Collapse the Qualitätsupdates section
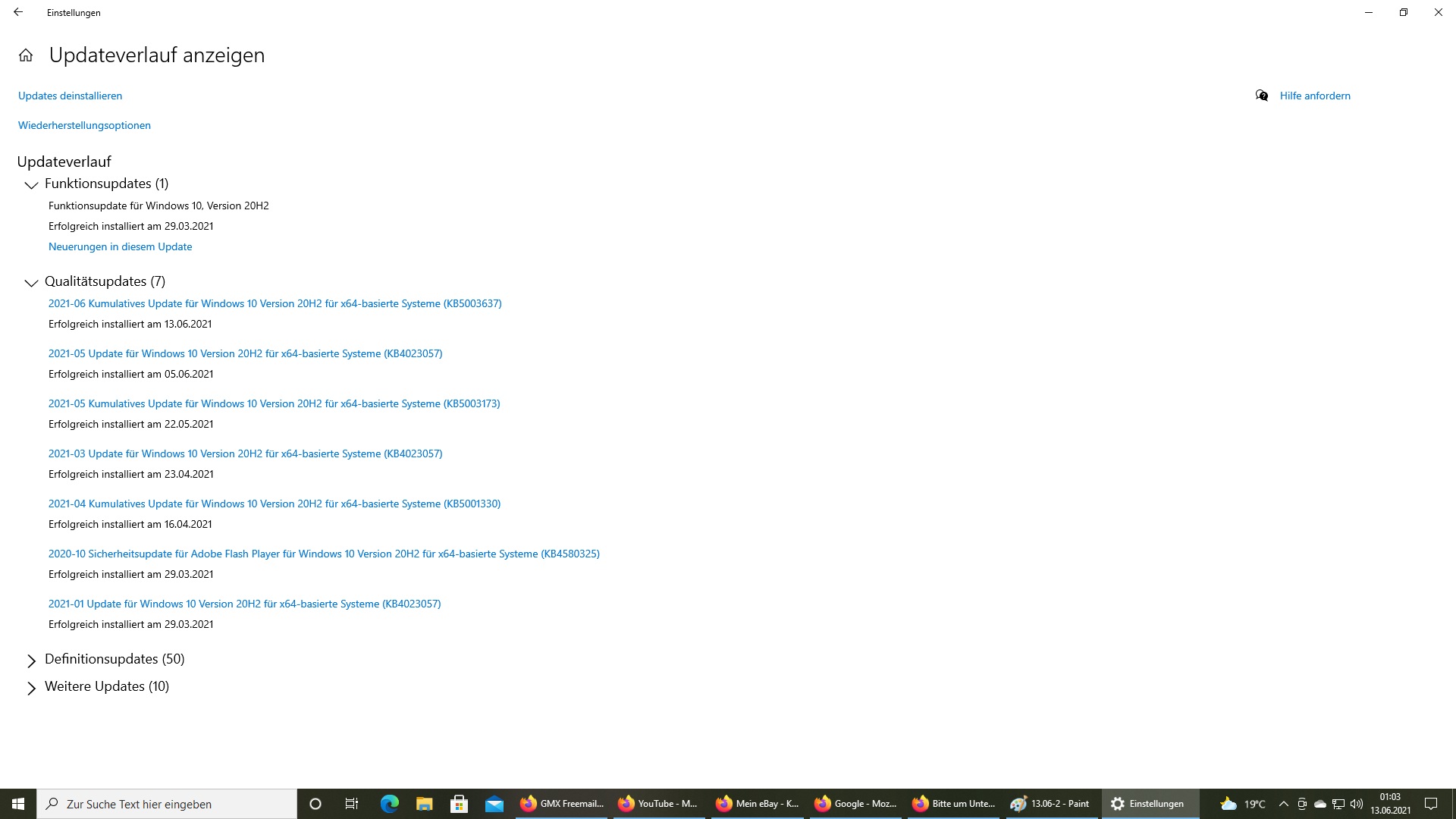Screen dimensions: 1456x819 [31, 282]
